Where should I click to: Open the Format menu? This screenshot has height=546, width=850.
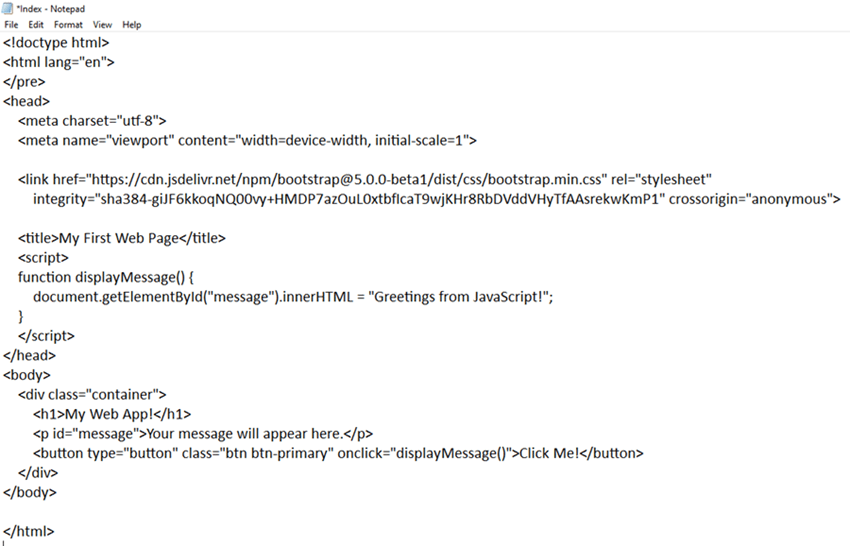pyautogui.click(x=68, y=24)
